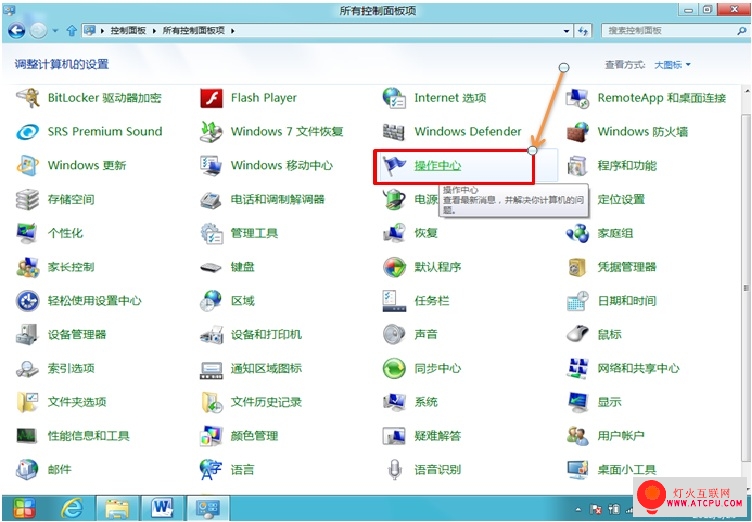Open the 任务栏 icon

click(x=394, y=301)
